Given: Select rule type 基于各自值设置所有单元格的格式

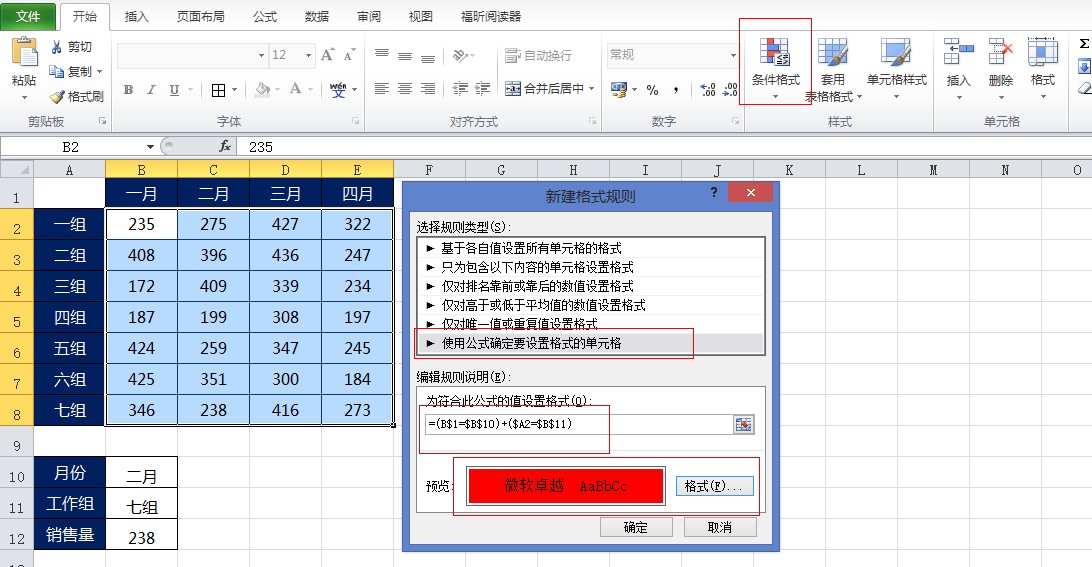Looking at the screenshot, I should 590,248.
